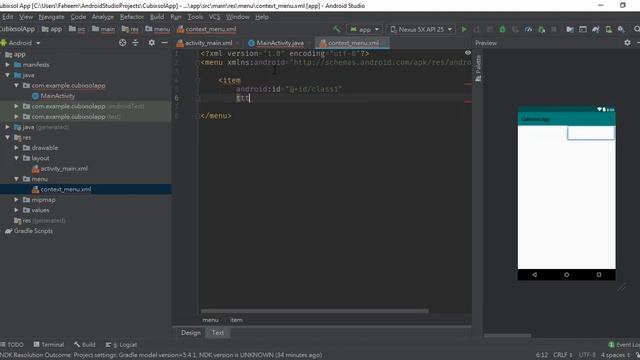Image resolution: width=640 pixels, height=360 pixels.
Task: Click the Stop icon in run toolbar
Action: (x=554, y=29)
